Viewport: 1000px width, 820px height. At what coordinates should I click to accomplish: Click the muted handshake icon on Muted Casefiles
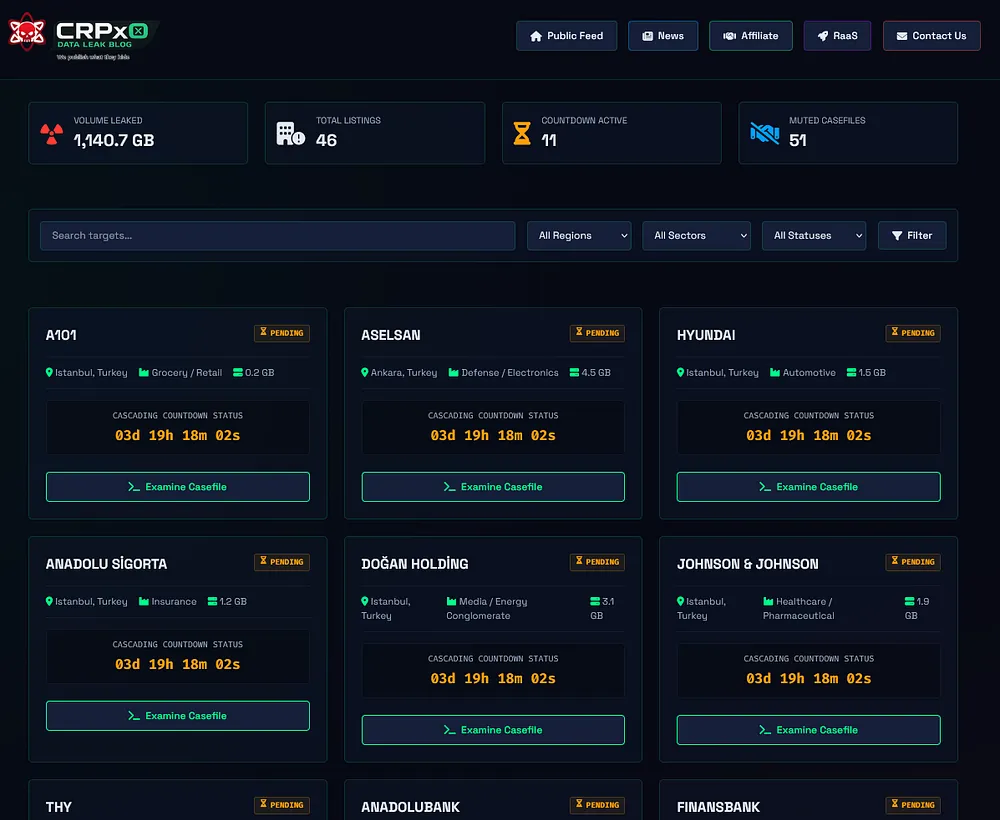tap(764, 133)
